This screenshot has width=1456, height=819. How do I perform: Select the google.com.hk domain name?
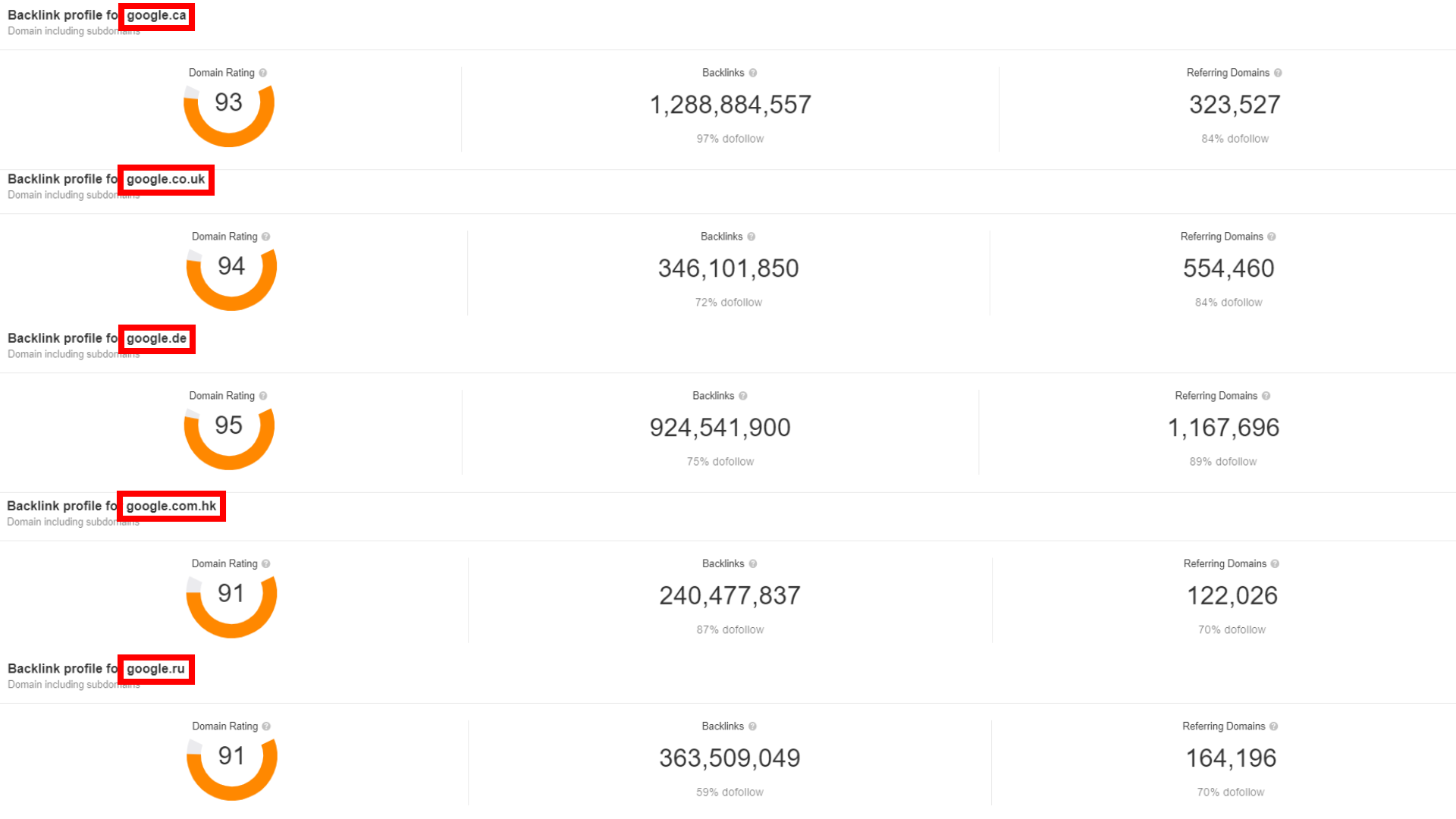coord(171,506)
